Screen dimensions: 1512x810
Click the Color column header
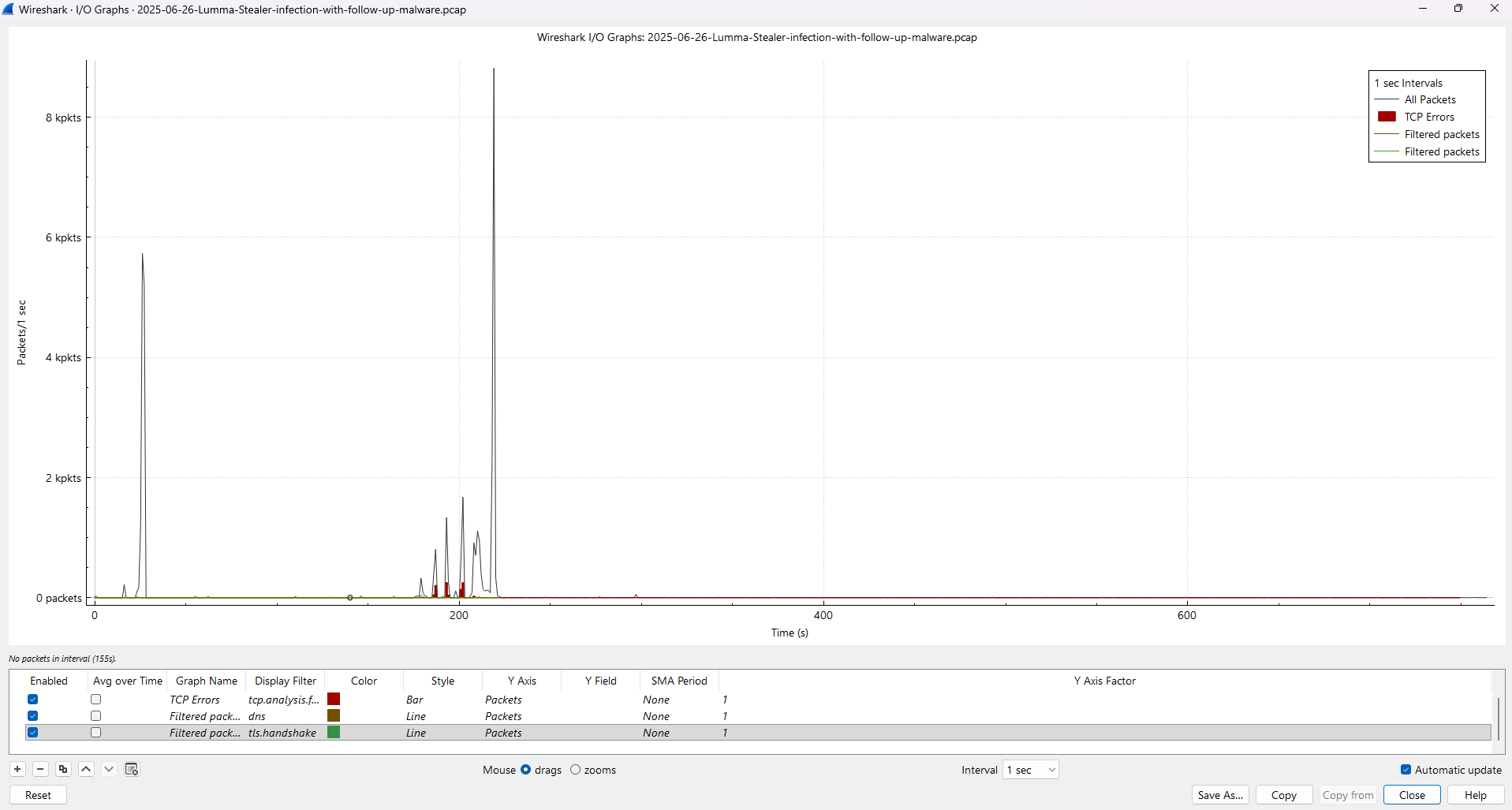point(364,681)
